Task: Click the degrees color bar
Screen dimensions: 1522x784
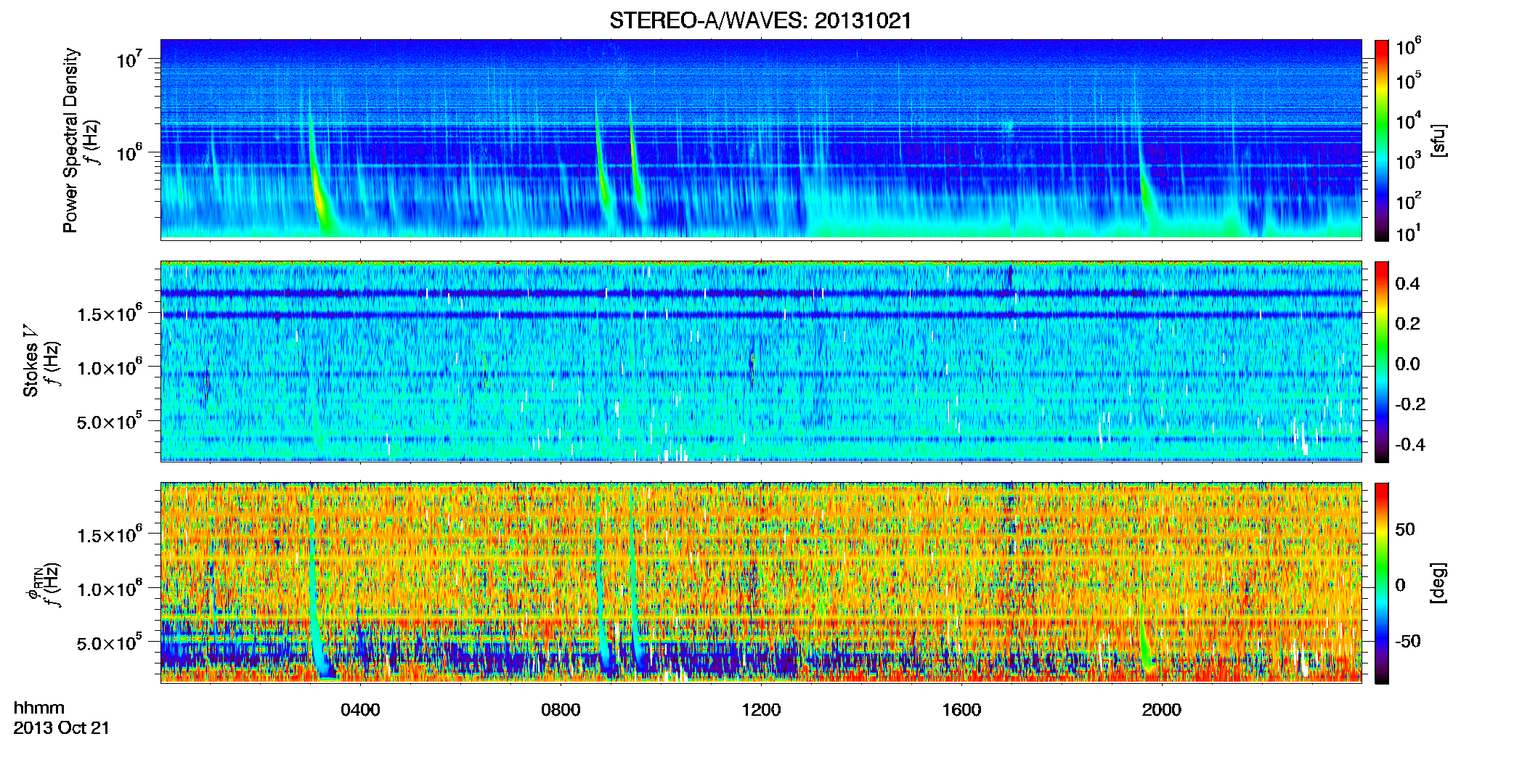Action: coord(1382,583)
